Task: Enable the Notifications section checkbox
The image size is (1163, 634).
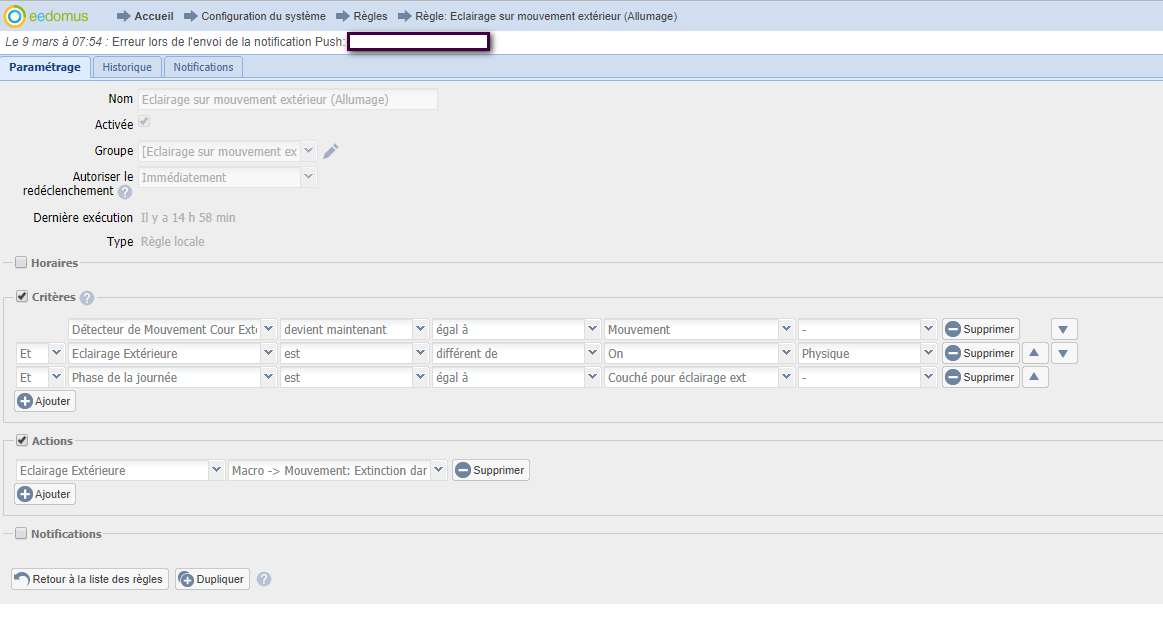Action: 21,534
